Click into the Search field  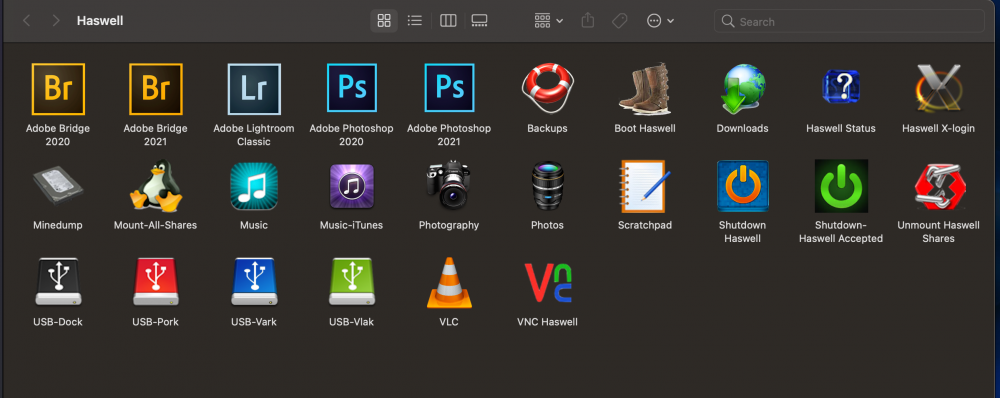coord(849,21)
